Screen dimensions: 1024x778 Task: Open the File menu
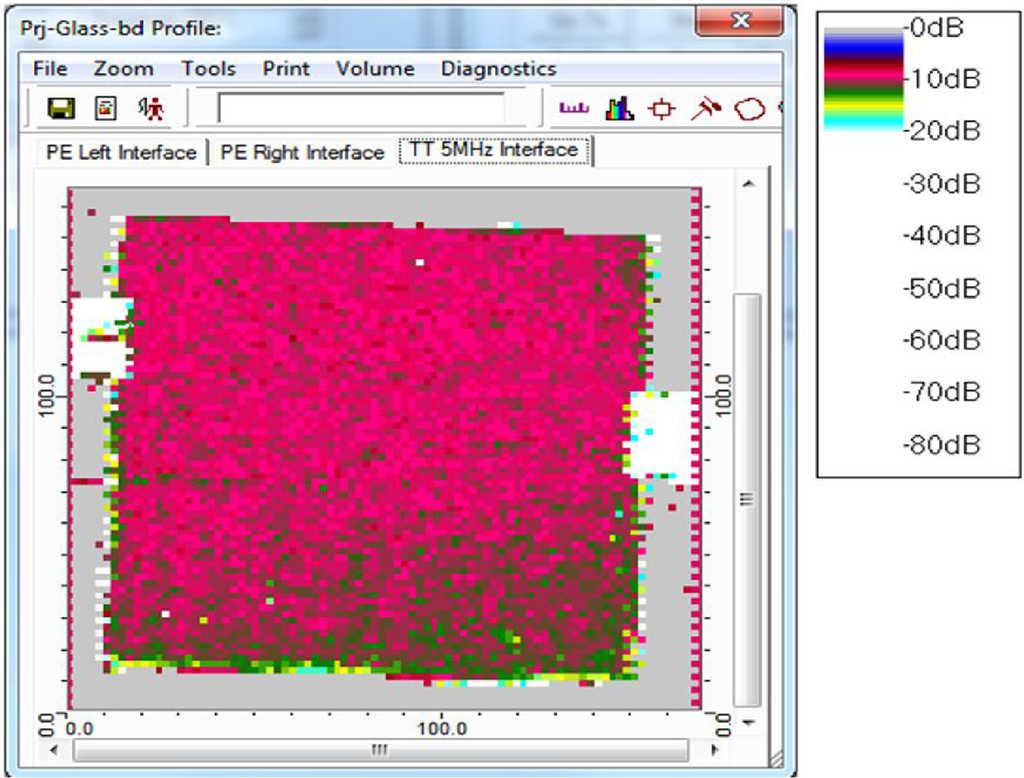tap(50, 69)
